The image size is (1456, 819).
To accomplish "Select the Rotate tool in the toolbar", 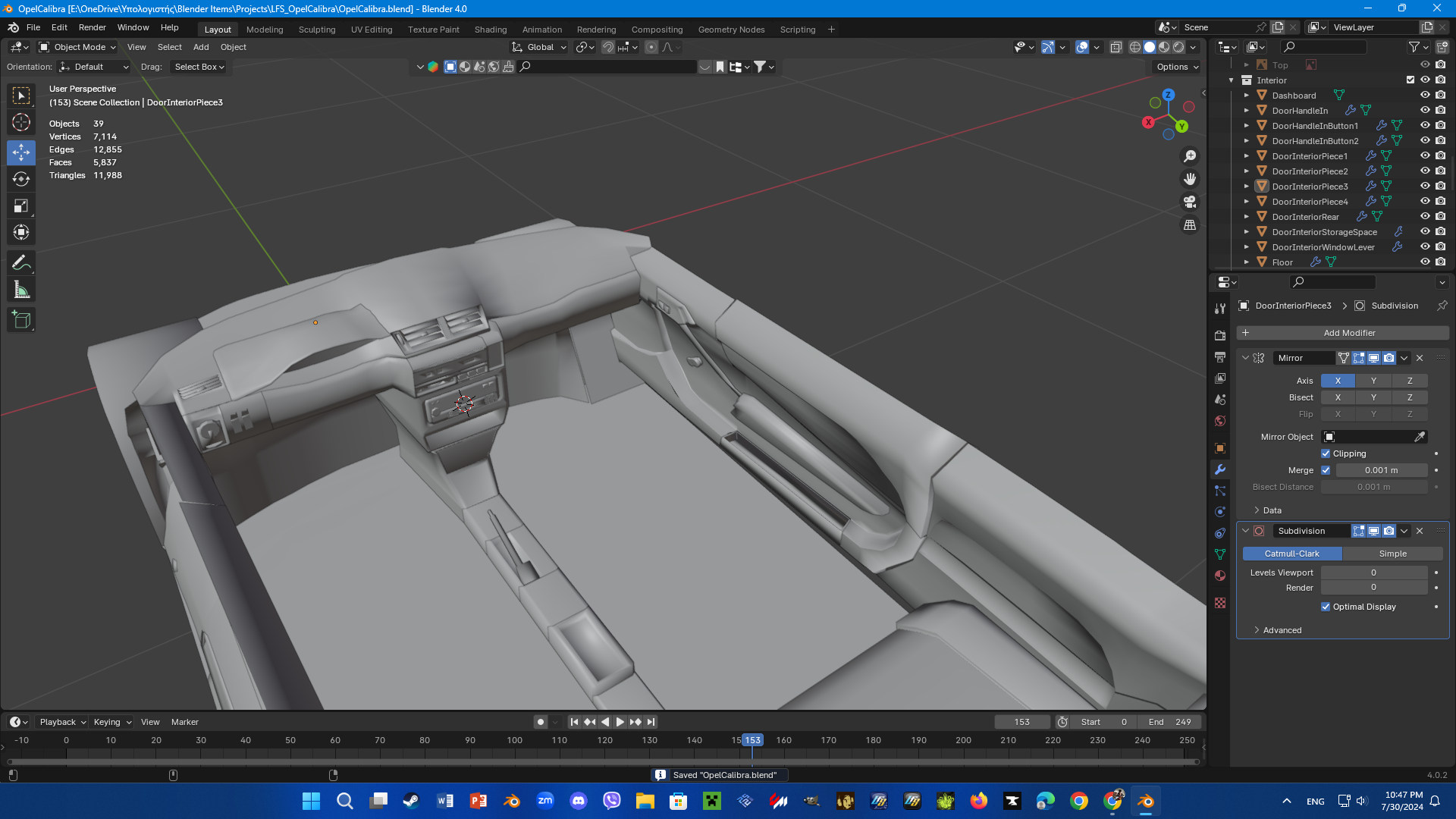I will point(21,180).
